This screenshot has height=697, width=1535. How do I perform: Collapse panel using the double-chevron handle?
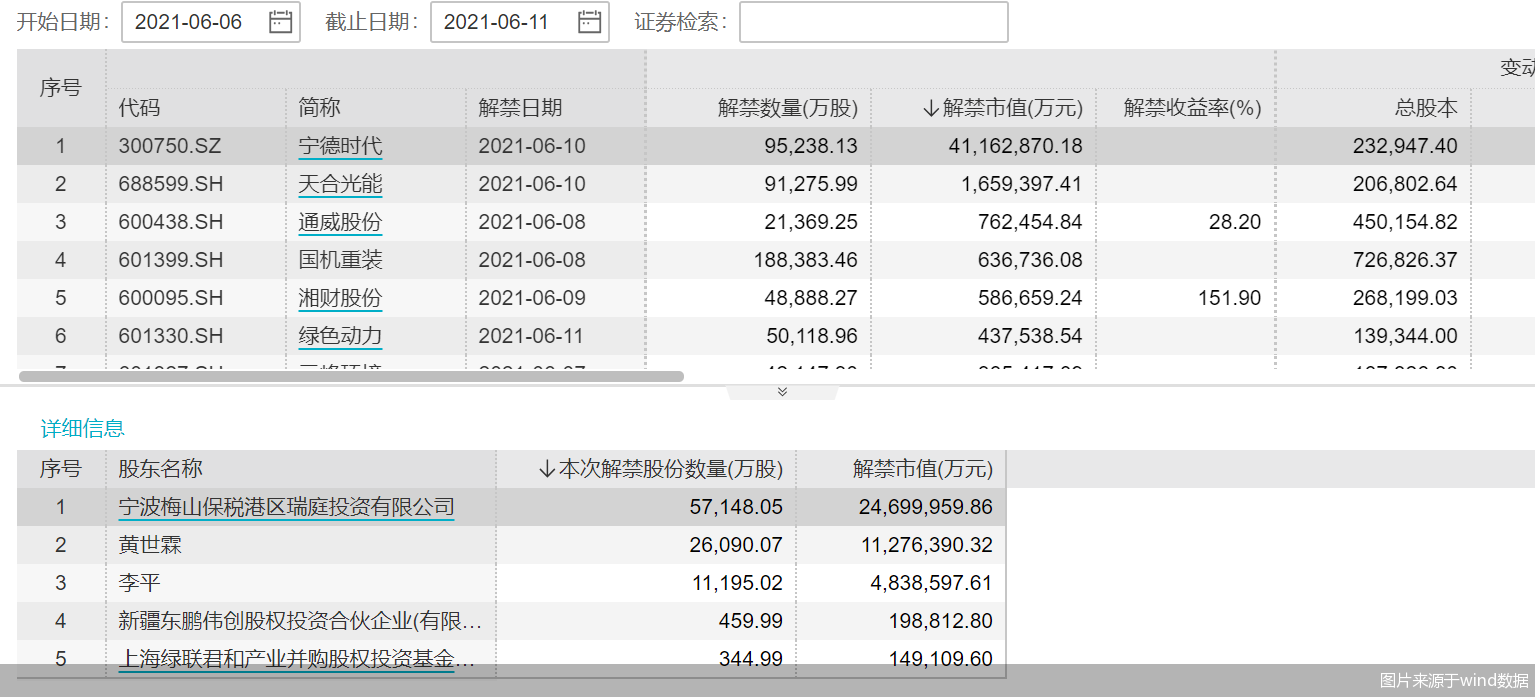(x=782, y=391)
